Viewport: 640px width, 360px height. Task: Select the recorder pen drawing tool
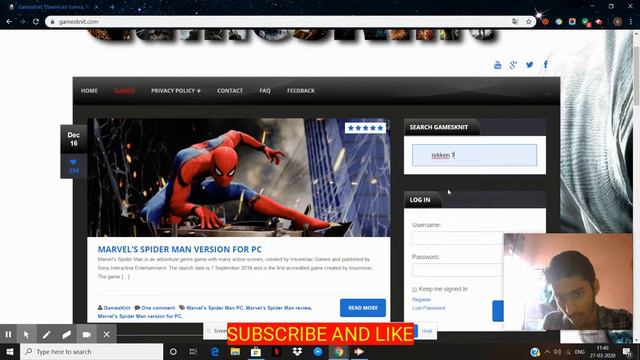click(47, 334)
